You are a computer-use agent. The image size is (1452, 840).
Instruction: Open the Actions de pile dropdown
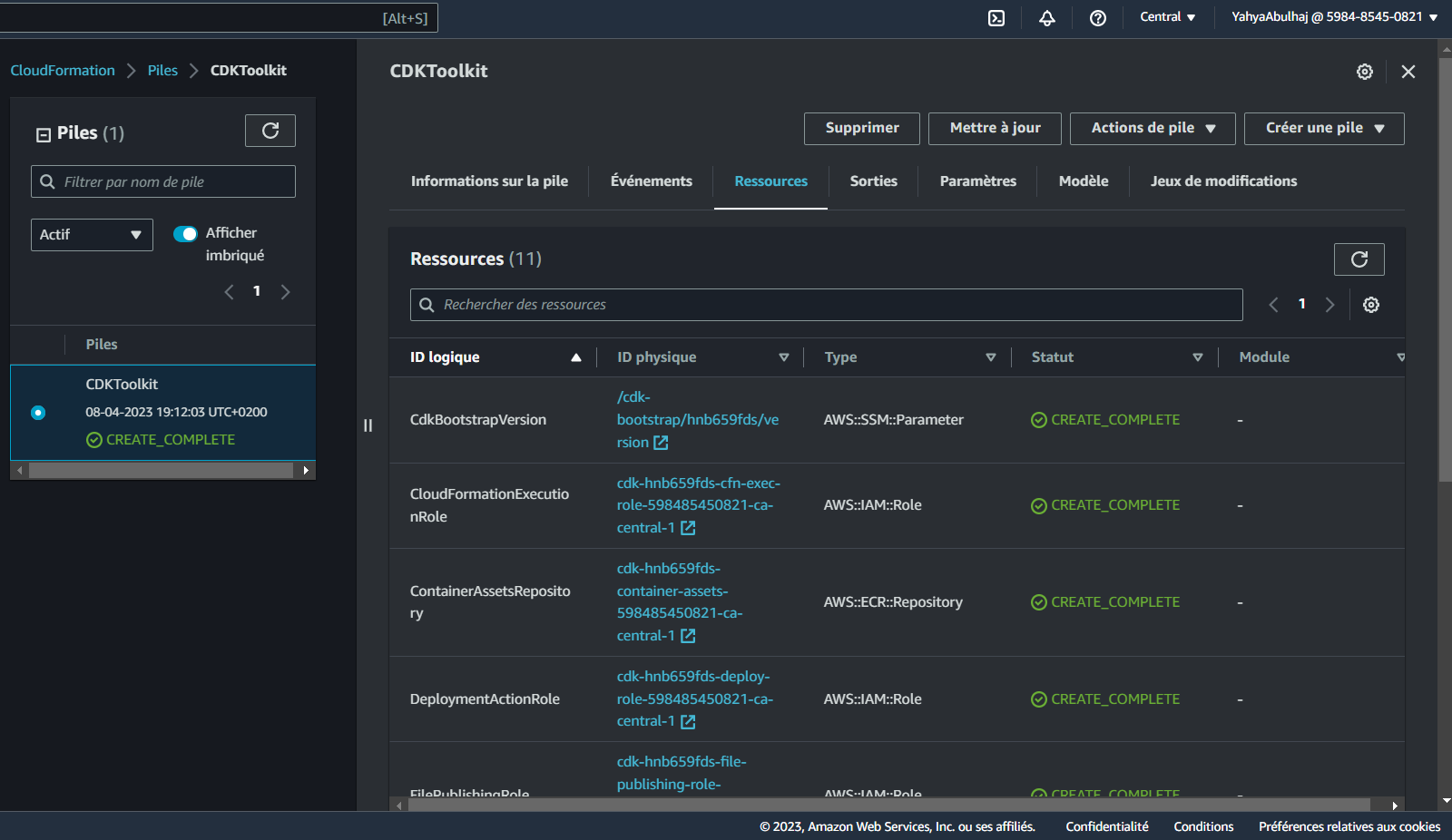pos(1153,129)
